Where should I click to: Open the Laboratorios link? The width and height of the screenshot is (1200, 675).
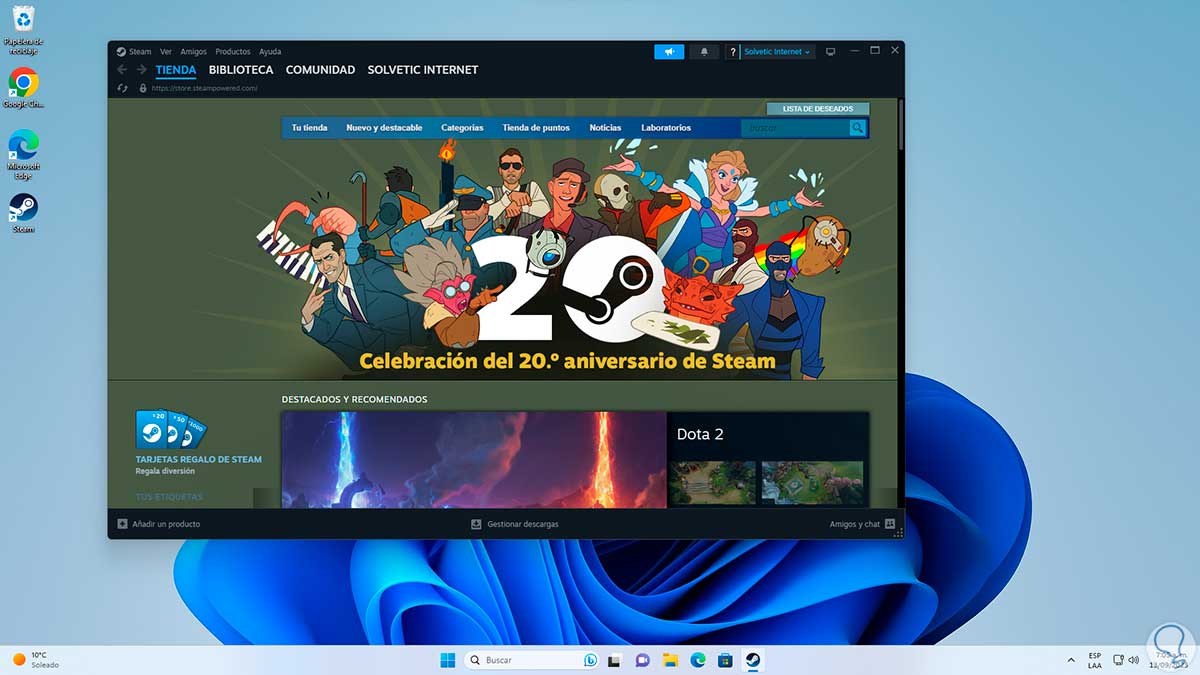pos(666,128)
